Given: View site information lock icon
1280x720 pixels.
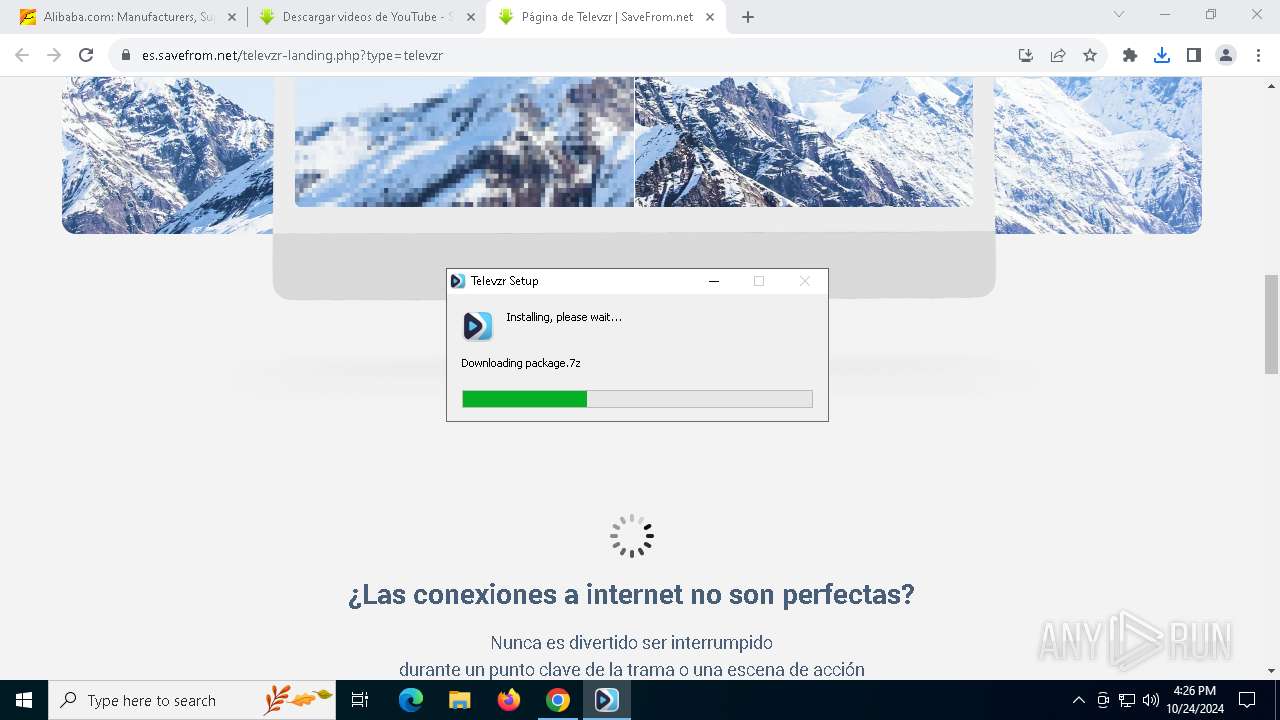Looking at the screenshot, I should click(x=125, y=55).
